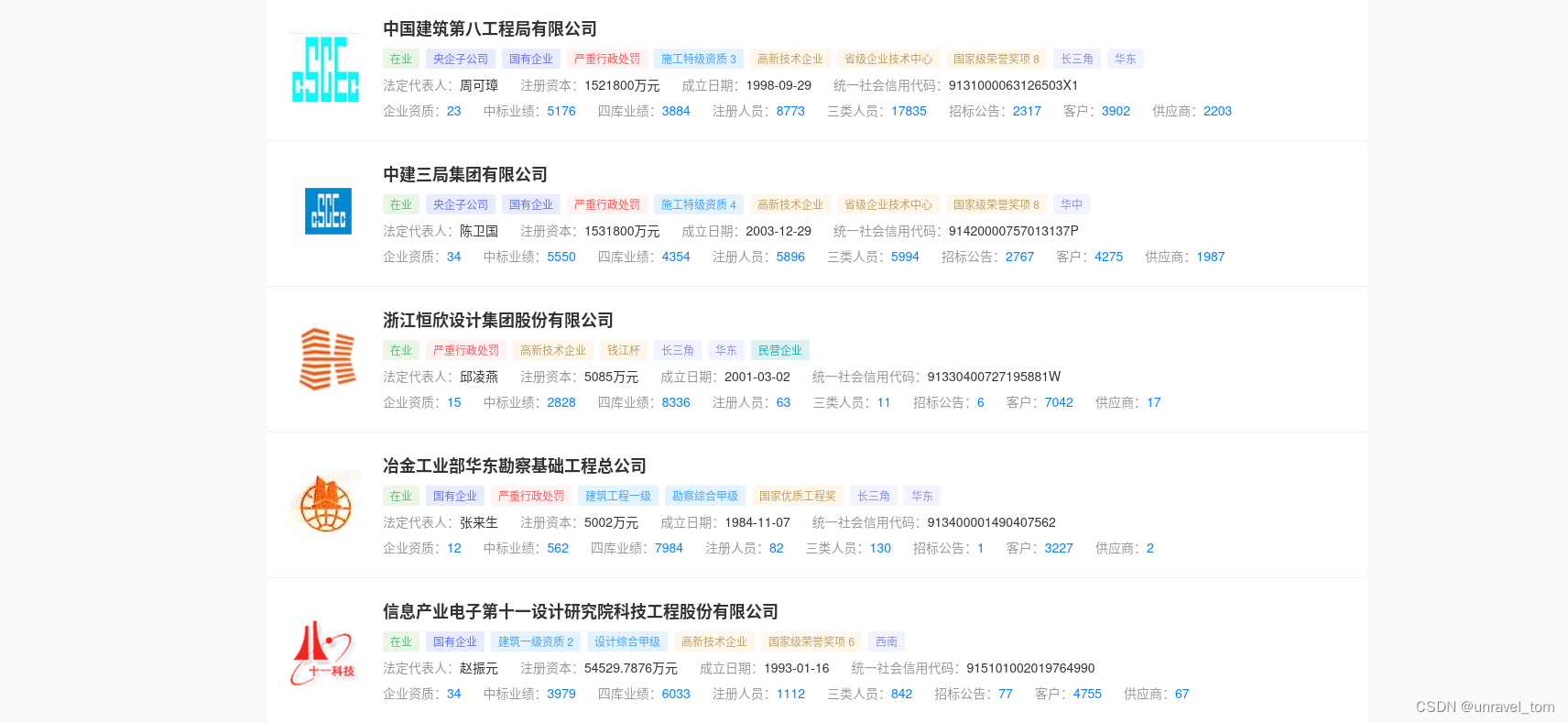Click credit code 9131000063126503X1
Image resolution: width=1568 pixels, height=723 pixels.
[1013, 85]
